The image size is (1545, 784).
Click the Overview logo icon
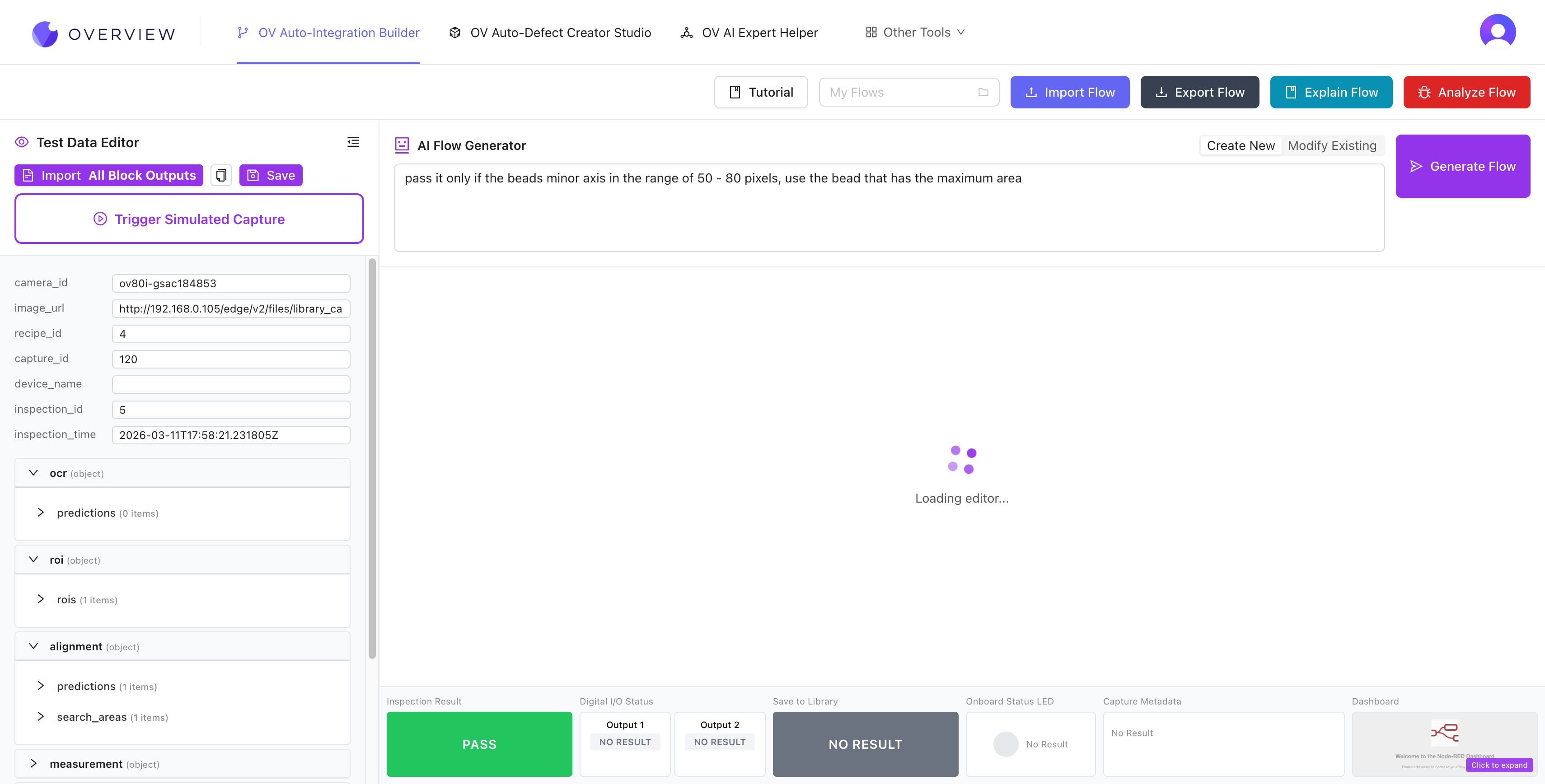point(45,33)
